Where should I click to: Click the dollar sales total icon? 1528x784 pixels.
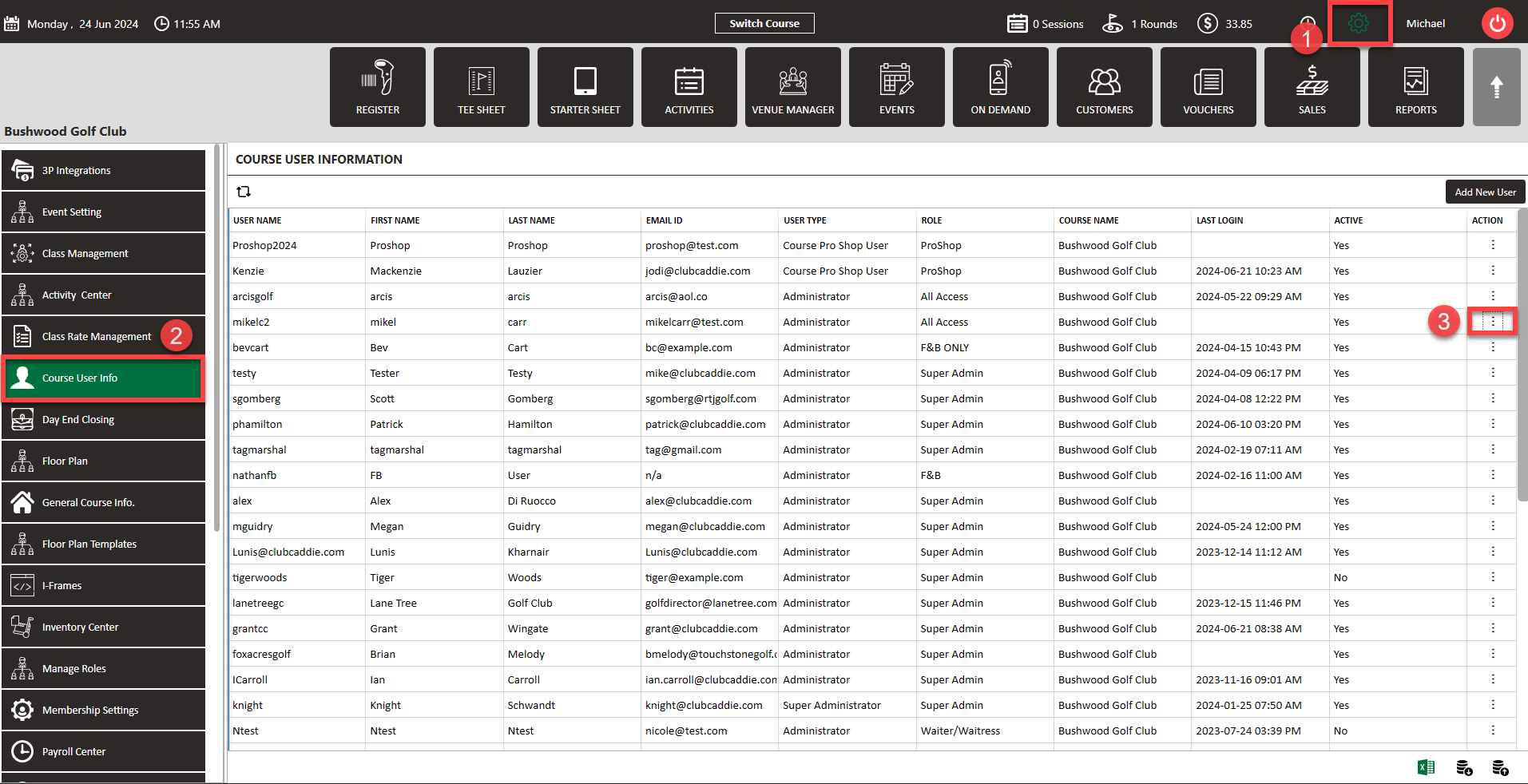[x=1208, y=23]
